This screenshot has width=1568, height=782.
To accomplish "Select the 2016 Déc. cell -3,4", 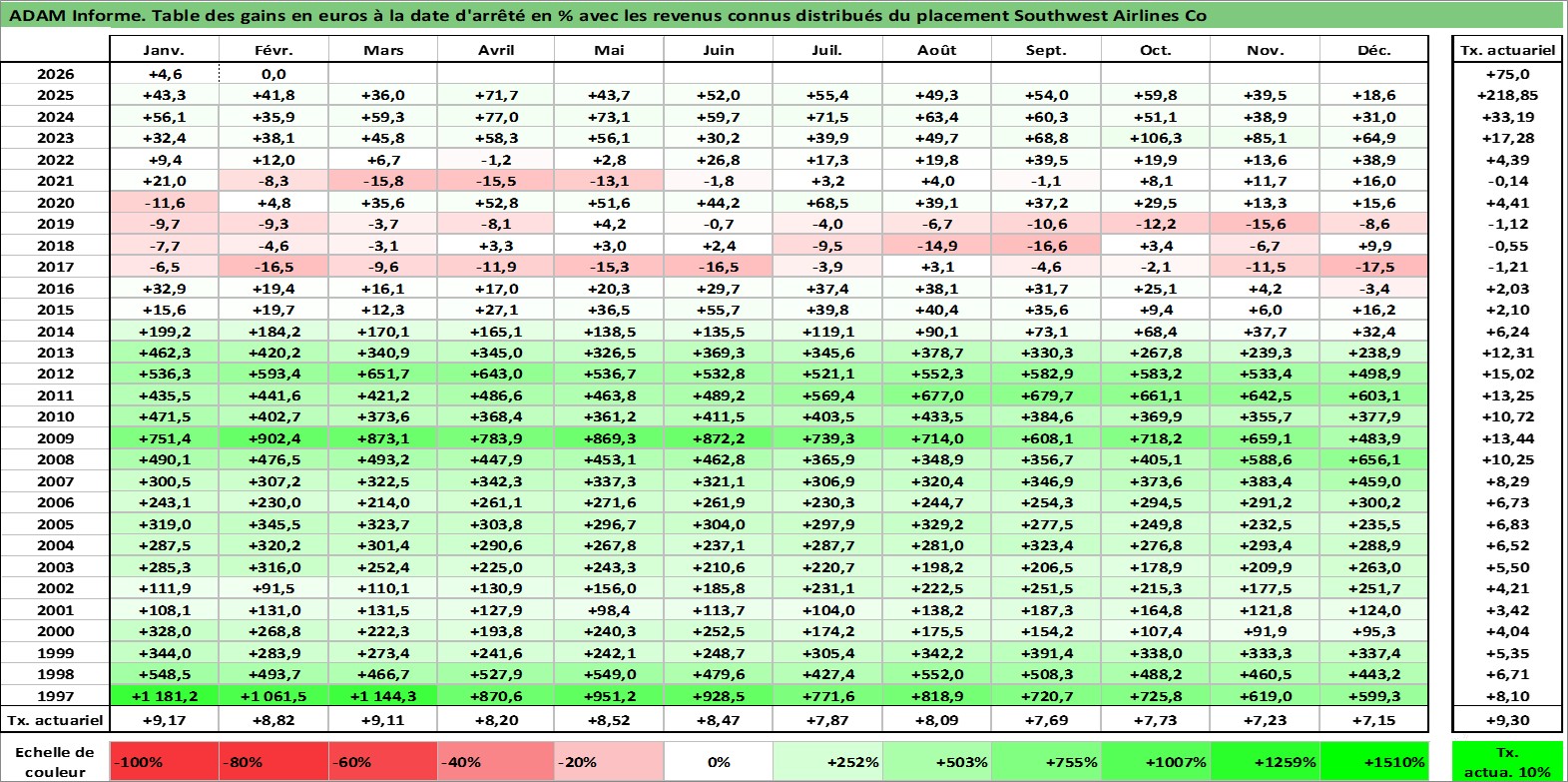I will point(1374,289).
